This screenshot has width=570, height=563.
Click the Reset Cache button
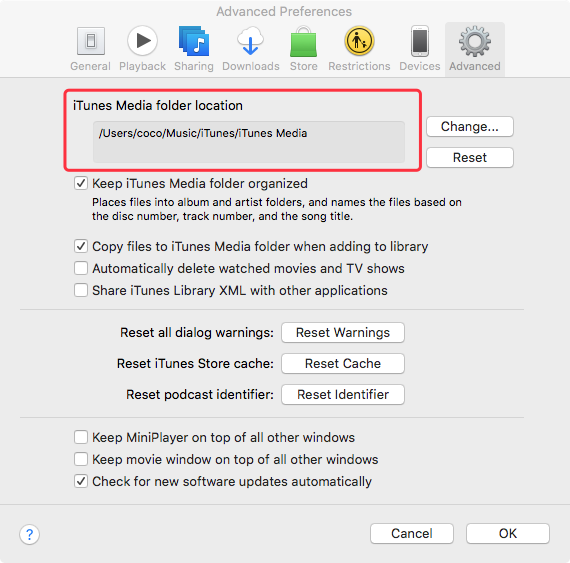point(343,363)
